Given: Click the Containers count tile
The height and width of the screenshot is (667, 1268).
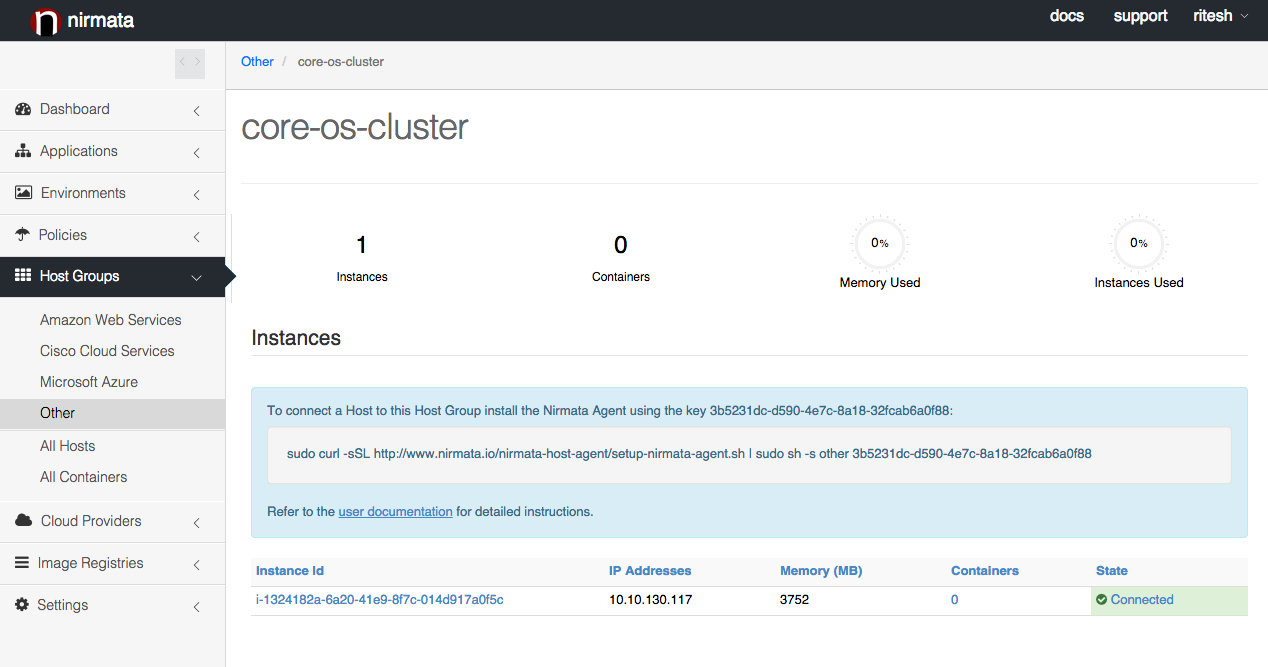Looking at the screenshot, I should click(621, 257).
